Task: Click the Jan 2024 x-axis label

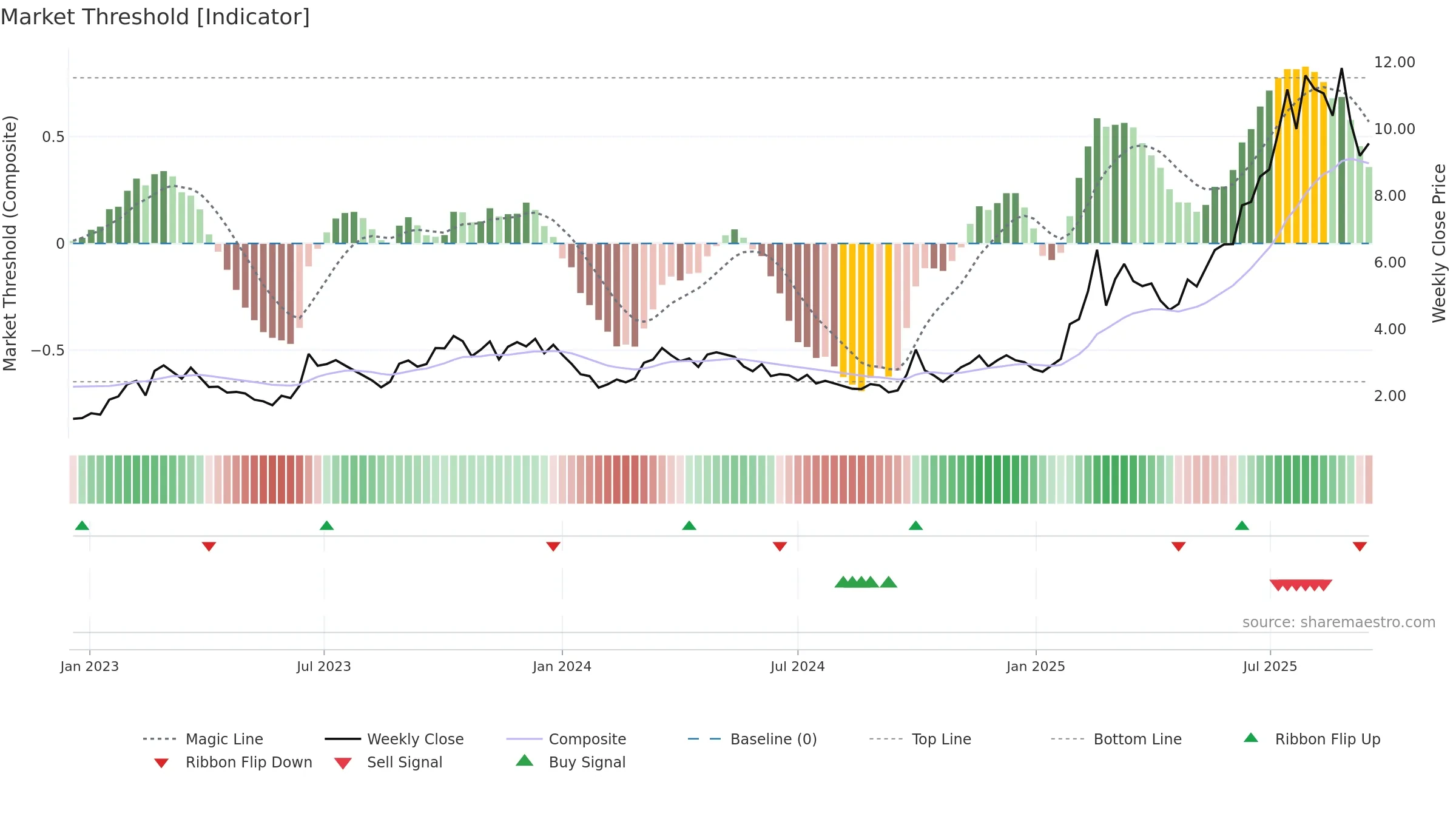Action: tap(562, 666)
